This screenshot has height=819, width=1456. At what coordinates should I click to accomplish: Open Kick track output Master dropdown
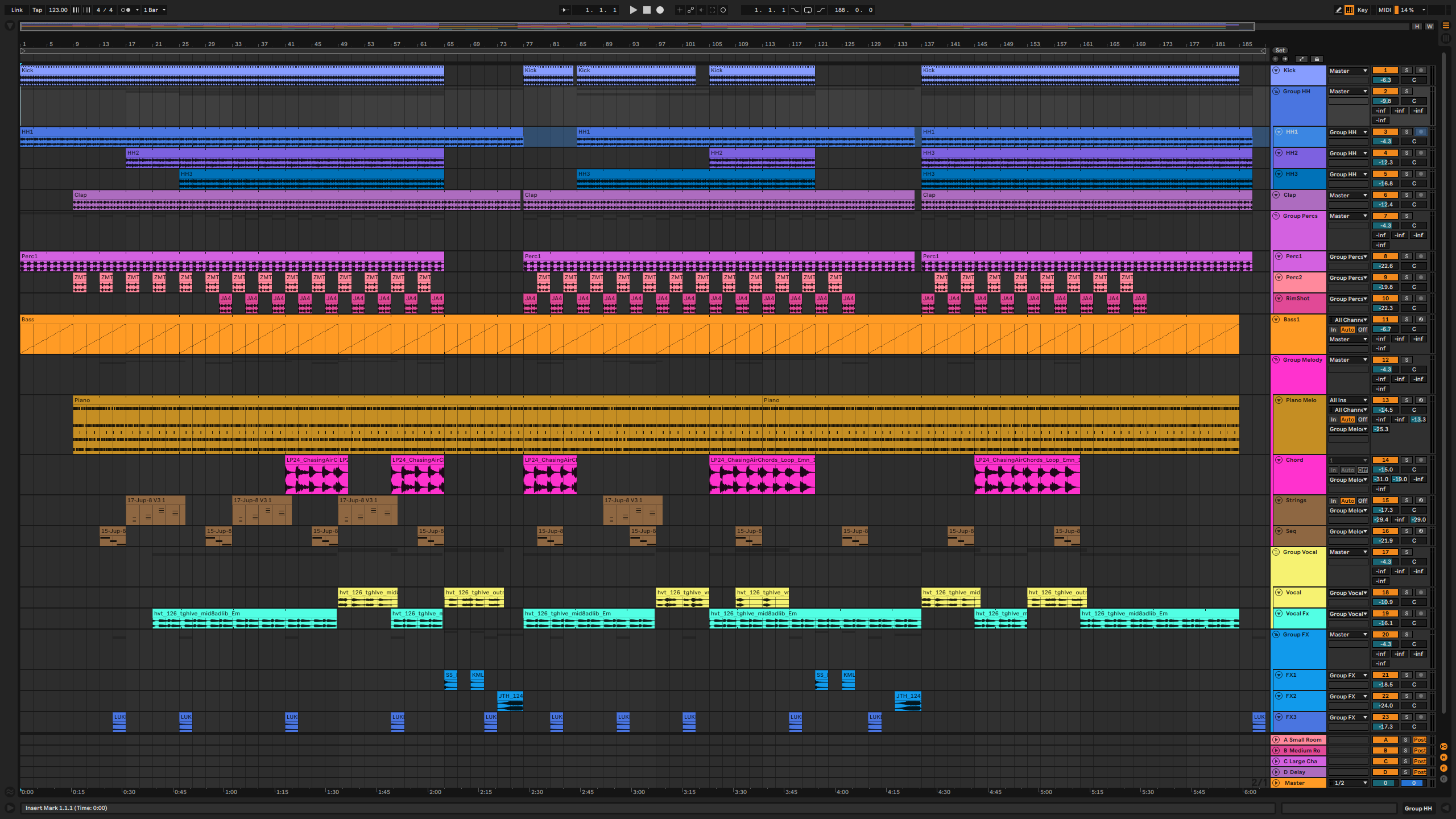(1348, 71)
